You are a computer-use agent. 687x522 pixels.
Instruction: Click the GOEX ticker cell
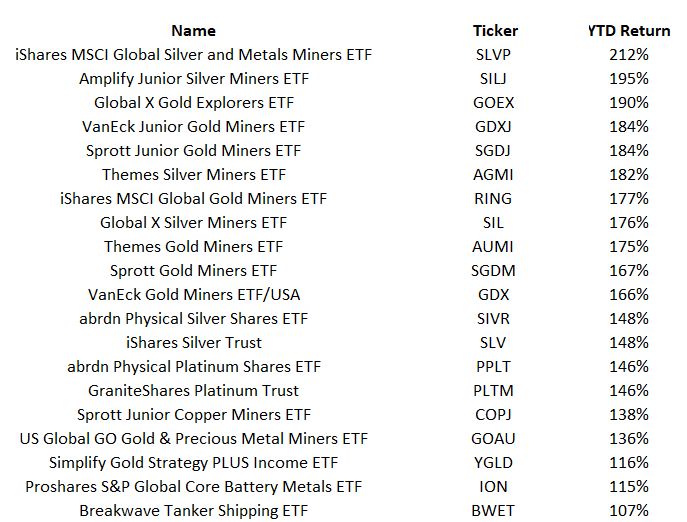pos(494,102)
